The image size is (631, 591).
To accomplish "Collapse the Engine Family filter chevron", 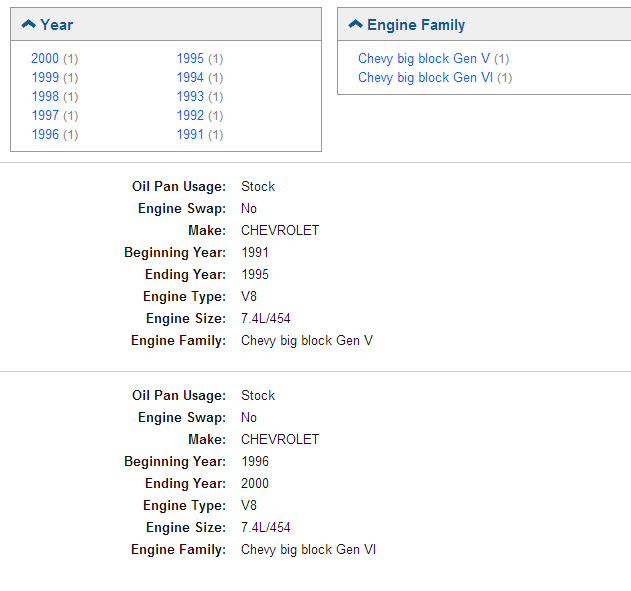I will [356, 24].
